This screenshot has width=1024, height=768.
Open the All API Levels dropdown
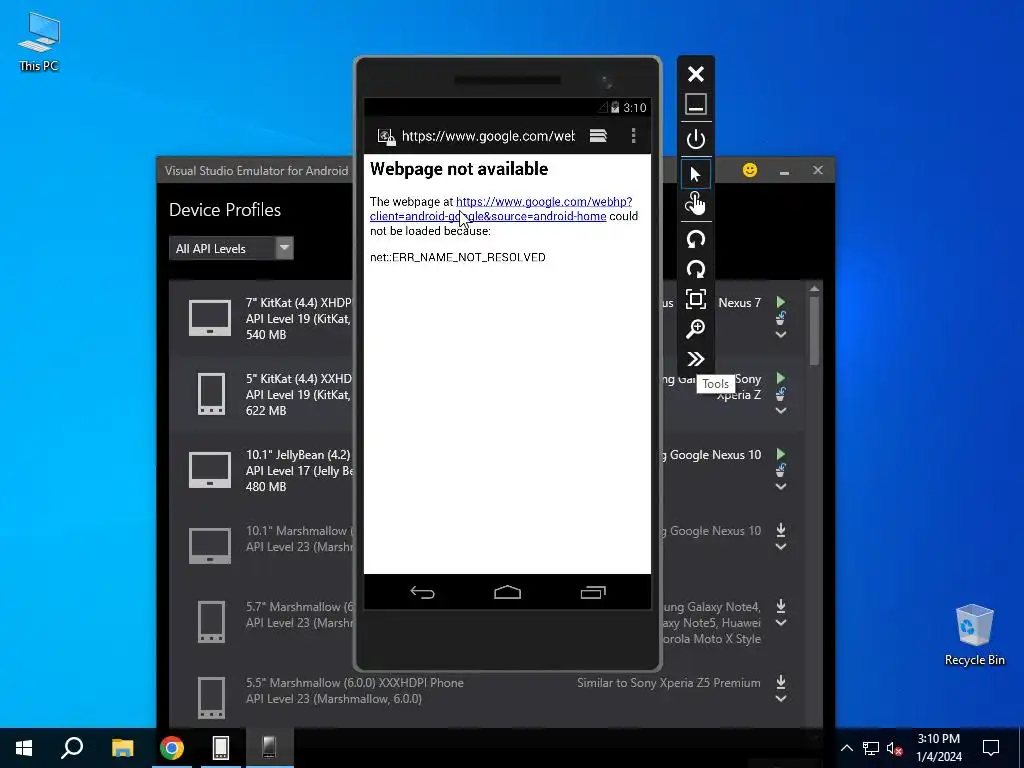[231, 249]
